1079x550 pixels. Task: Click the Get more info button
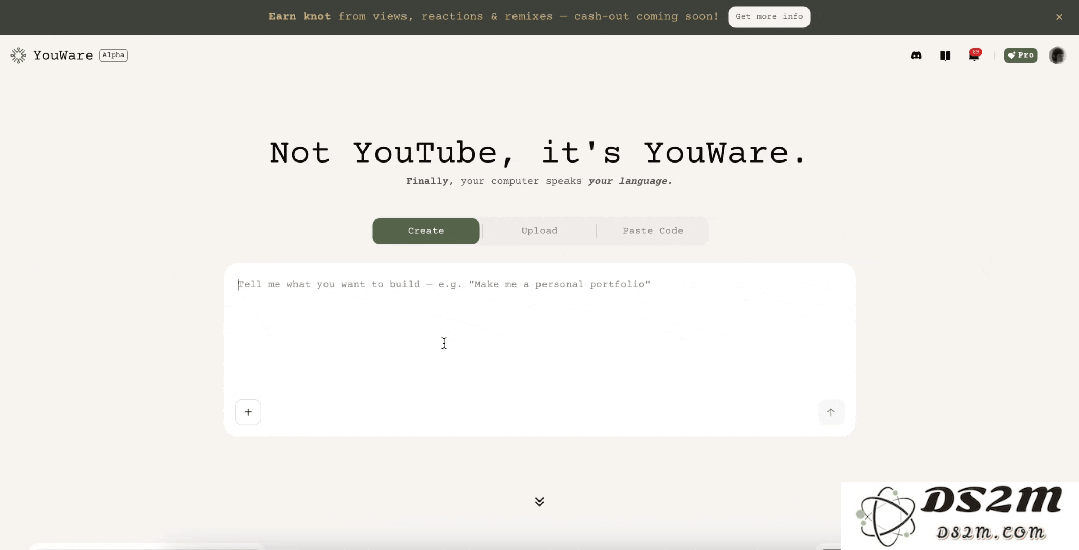(x=769, y=17)
